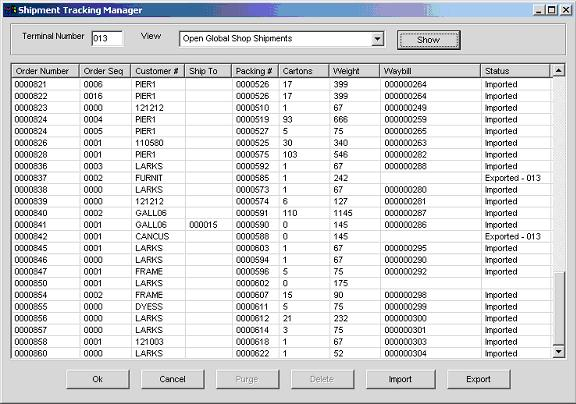Open the View dropdown arrow
This screenshot has height=404, width=576.
pos(377,39)
